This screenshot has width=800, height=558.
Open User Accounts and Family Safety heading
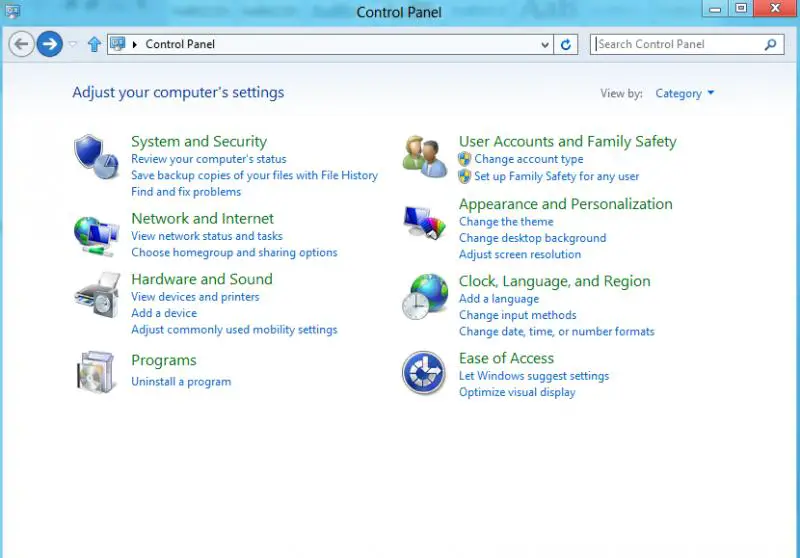(567, 141)
